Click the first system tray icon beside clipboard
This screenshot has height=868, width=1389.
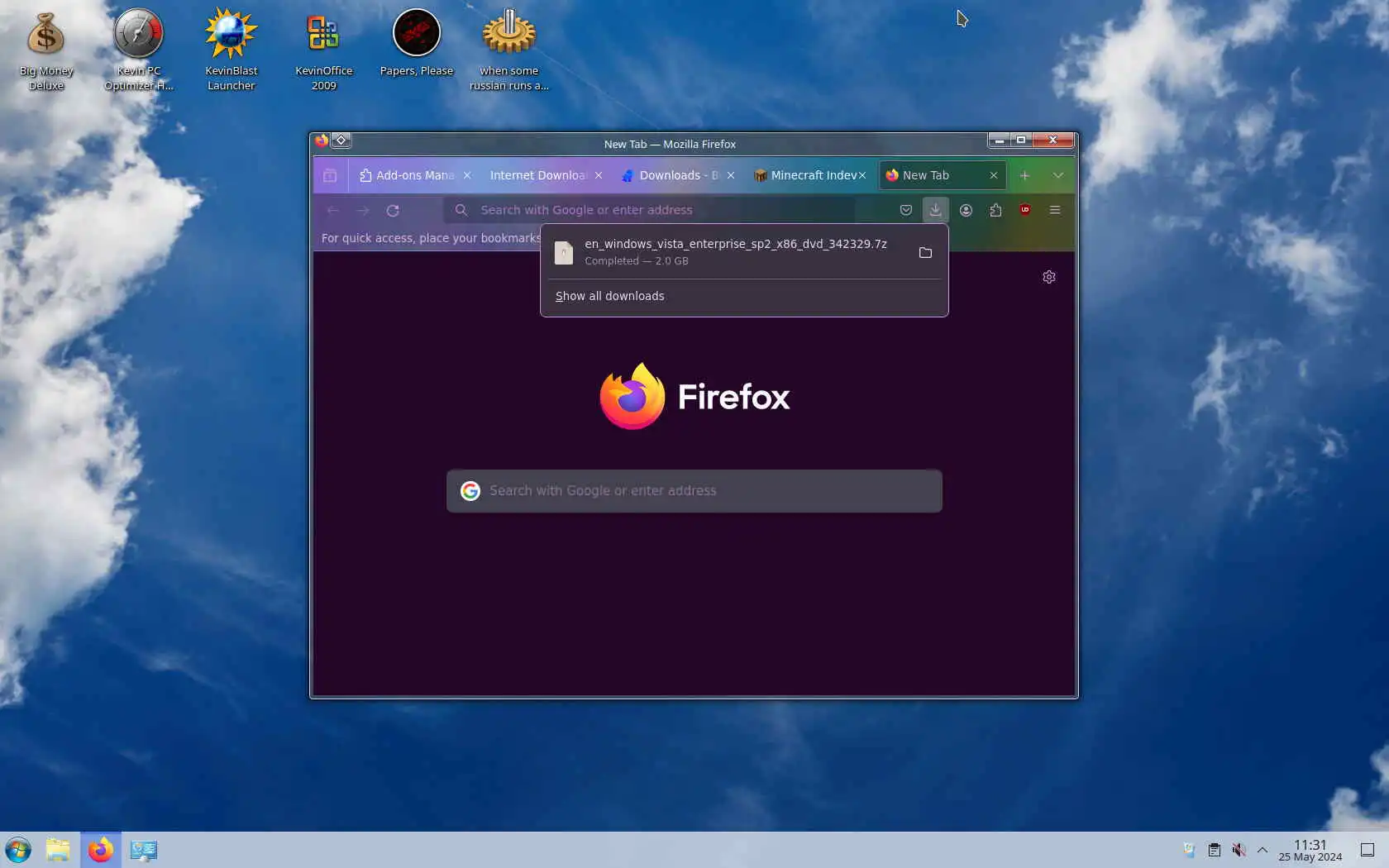point(1189,850)
